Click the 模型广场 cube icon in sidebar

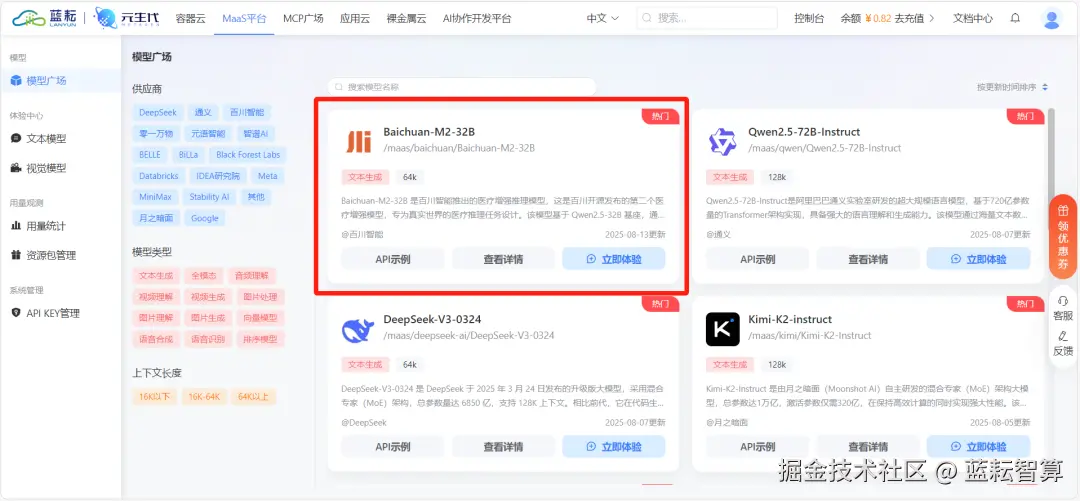16,81
